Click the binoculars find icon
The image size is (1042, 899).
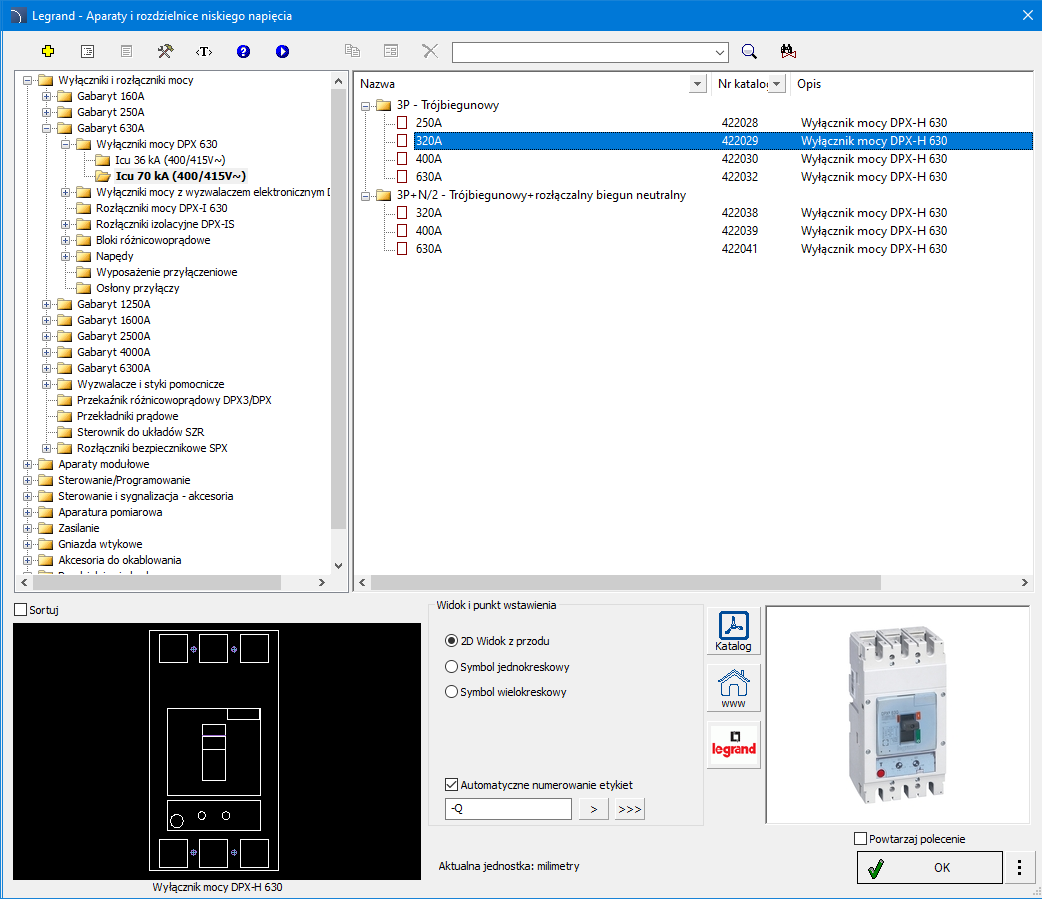tap(788, 51)
